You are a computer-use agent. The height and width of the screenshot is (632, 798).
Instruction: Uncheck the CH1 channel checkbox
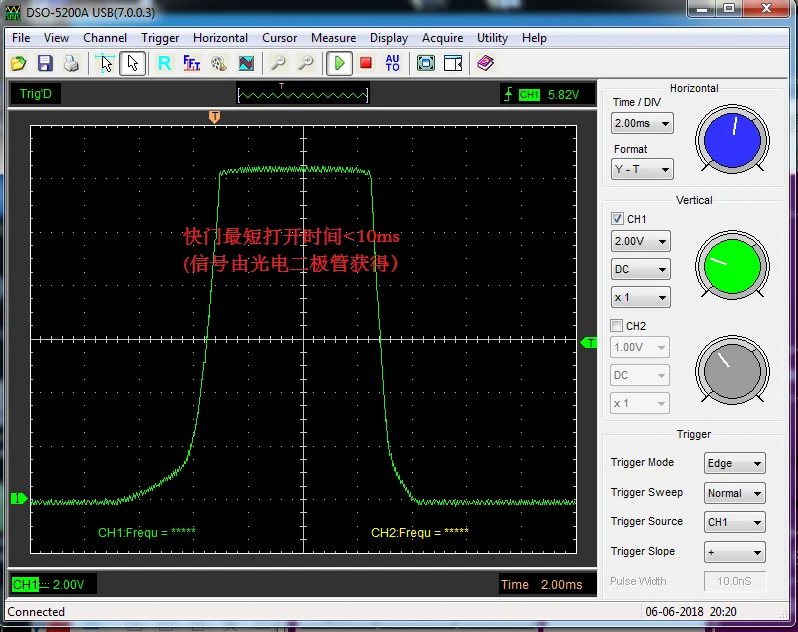(x=617, y=218)
